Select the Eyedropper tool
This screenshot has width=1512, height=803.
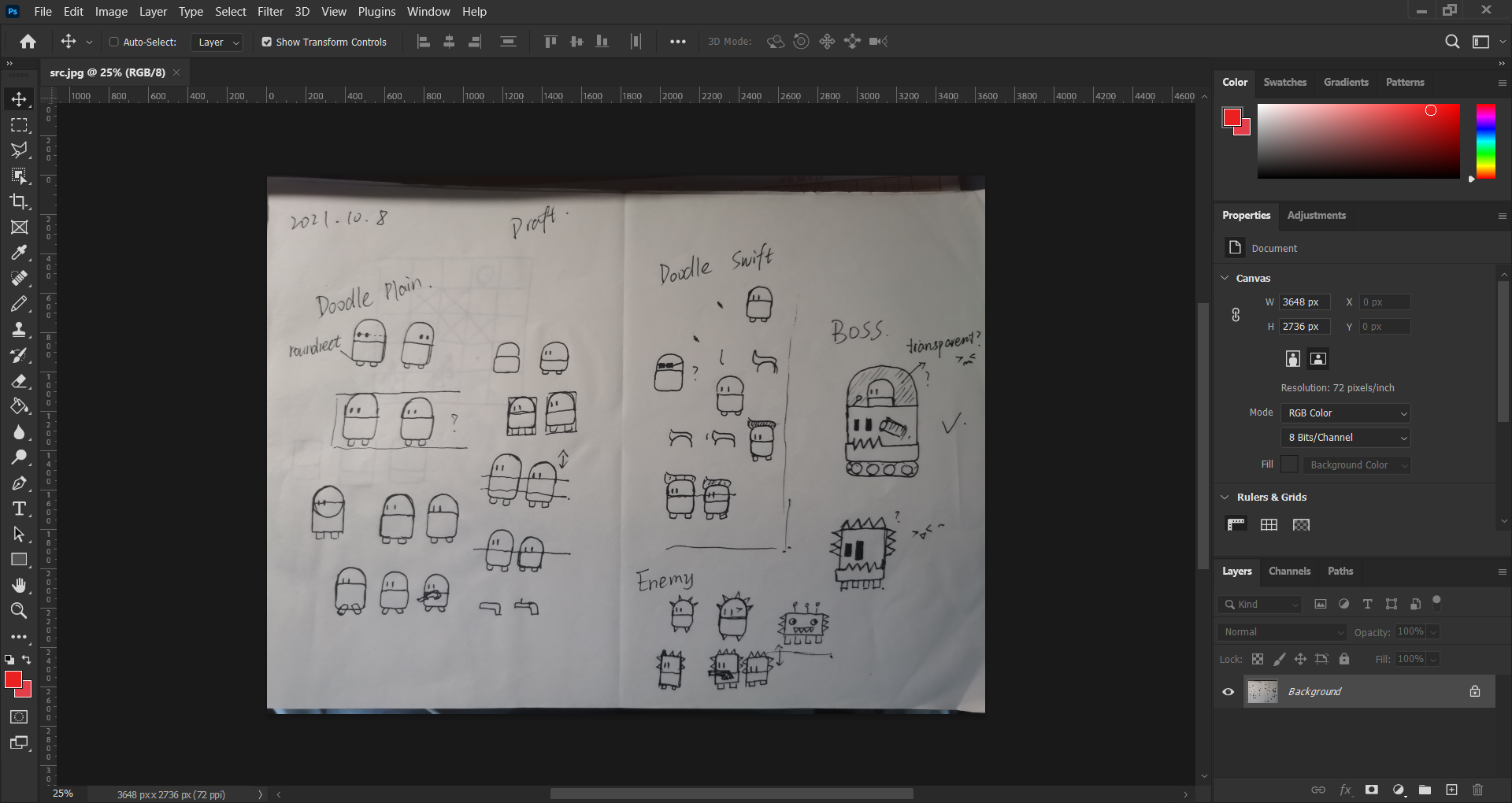19,253
